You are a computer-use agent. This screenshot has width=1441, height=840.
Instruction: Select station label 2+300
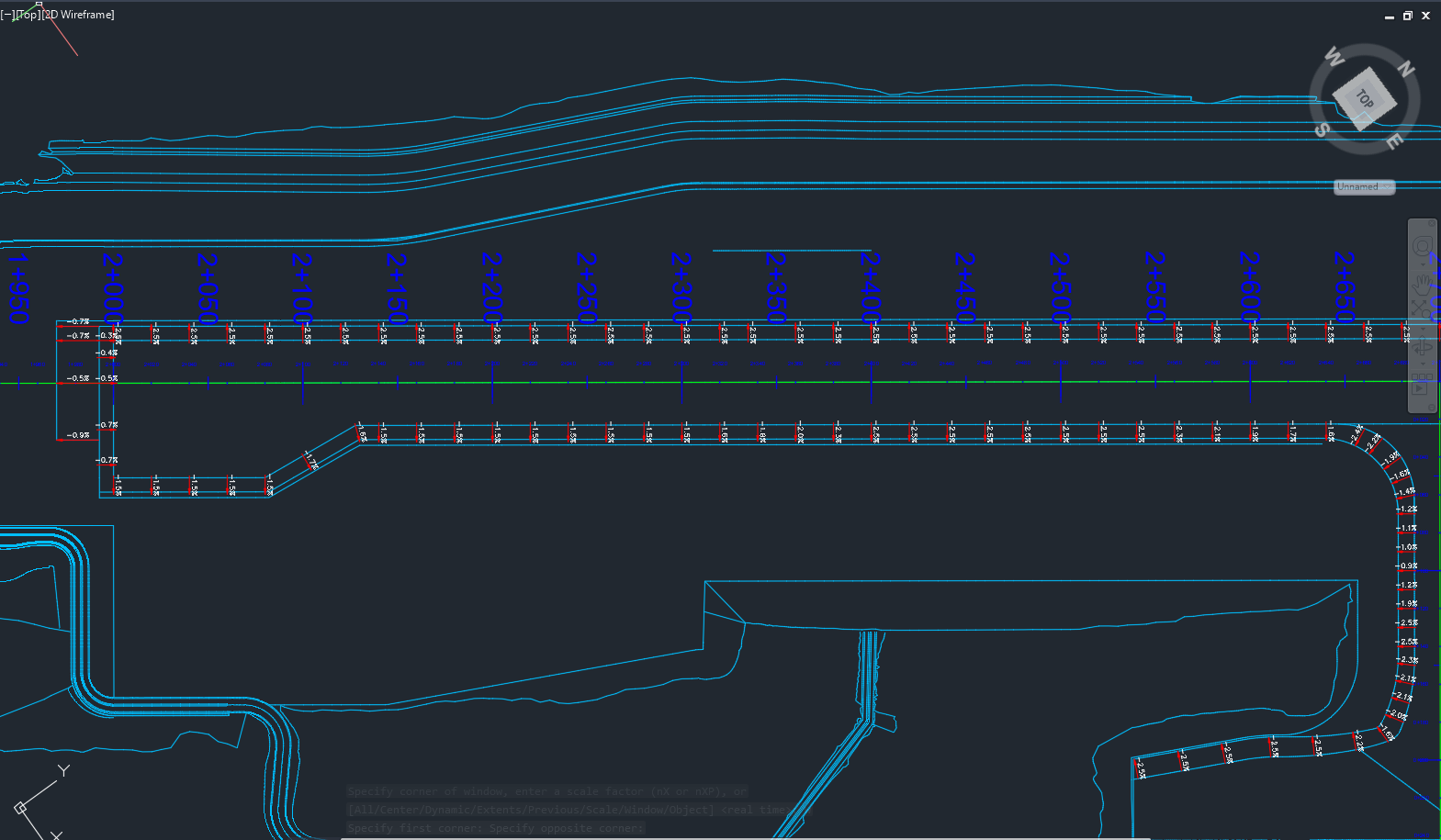[x=681, y=288]
